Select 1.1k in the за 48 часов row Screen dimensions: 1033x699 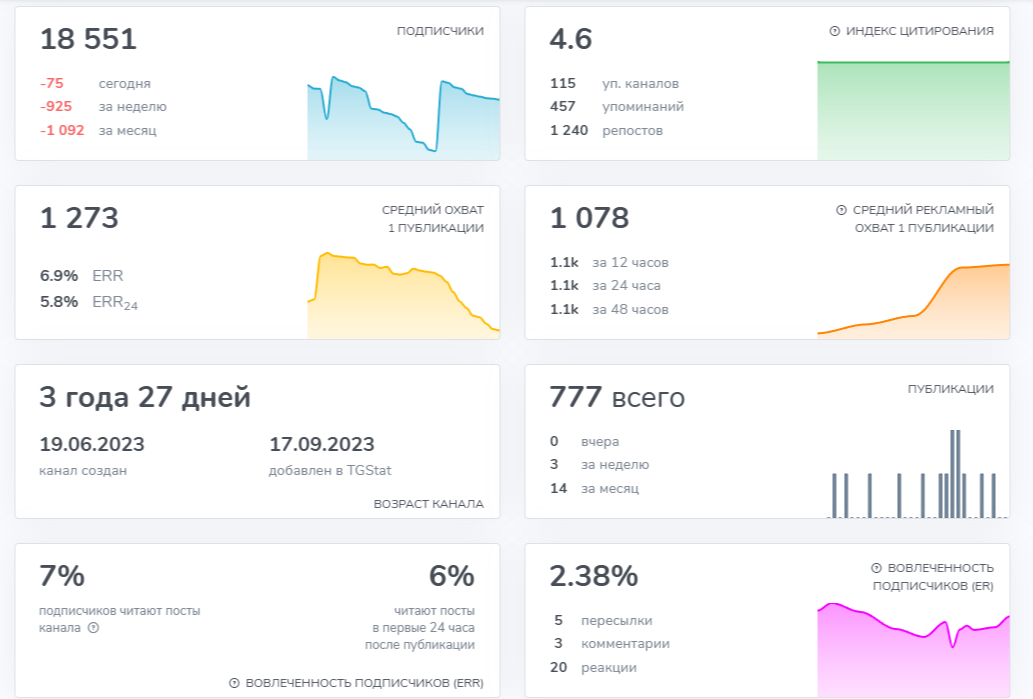click(565, 310)
